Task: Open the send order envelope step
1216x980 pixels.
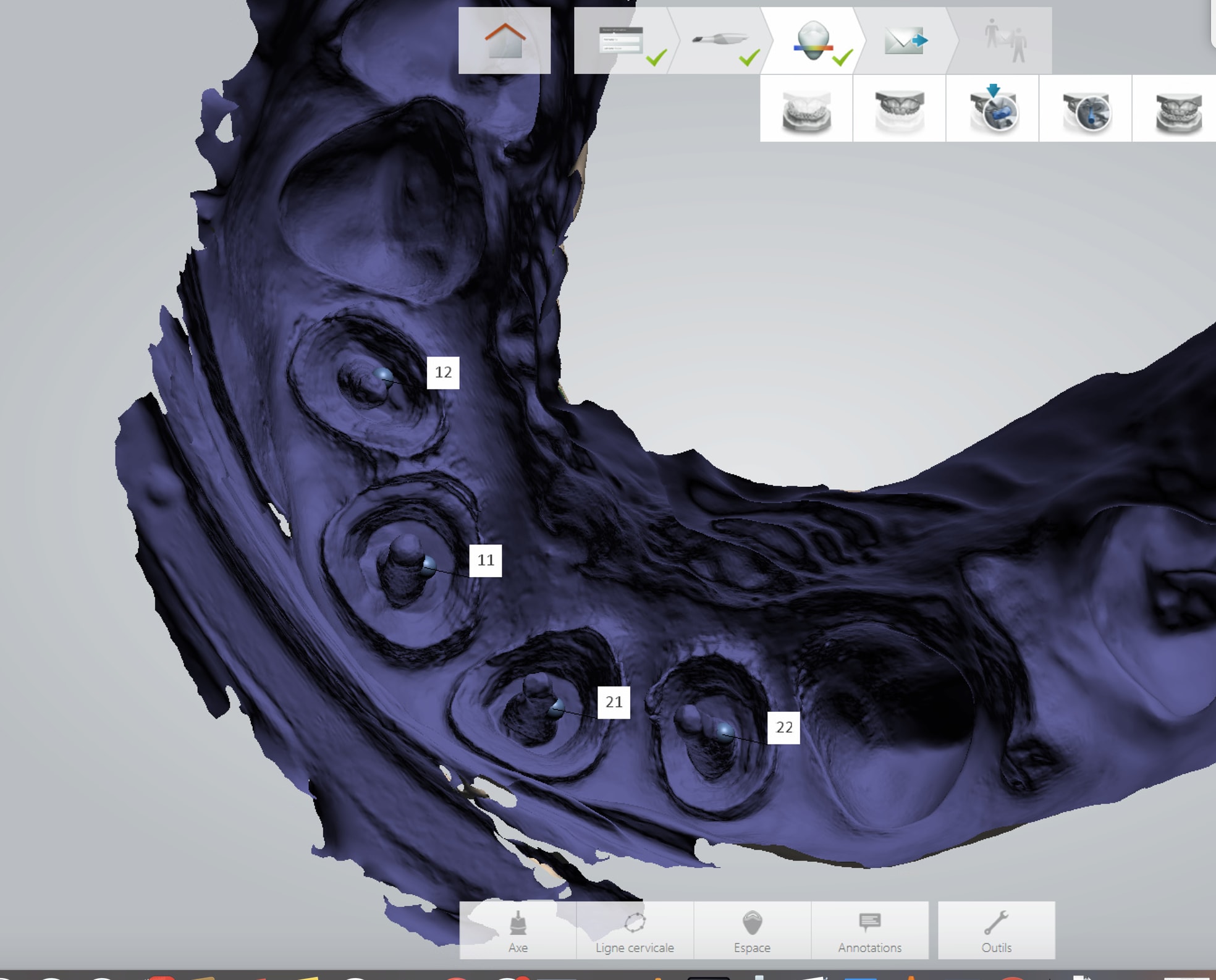Action: (x=905, y=41)
